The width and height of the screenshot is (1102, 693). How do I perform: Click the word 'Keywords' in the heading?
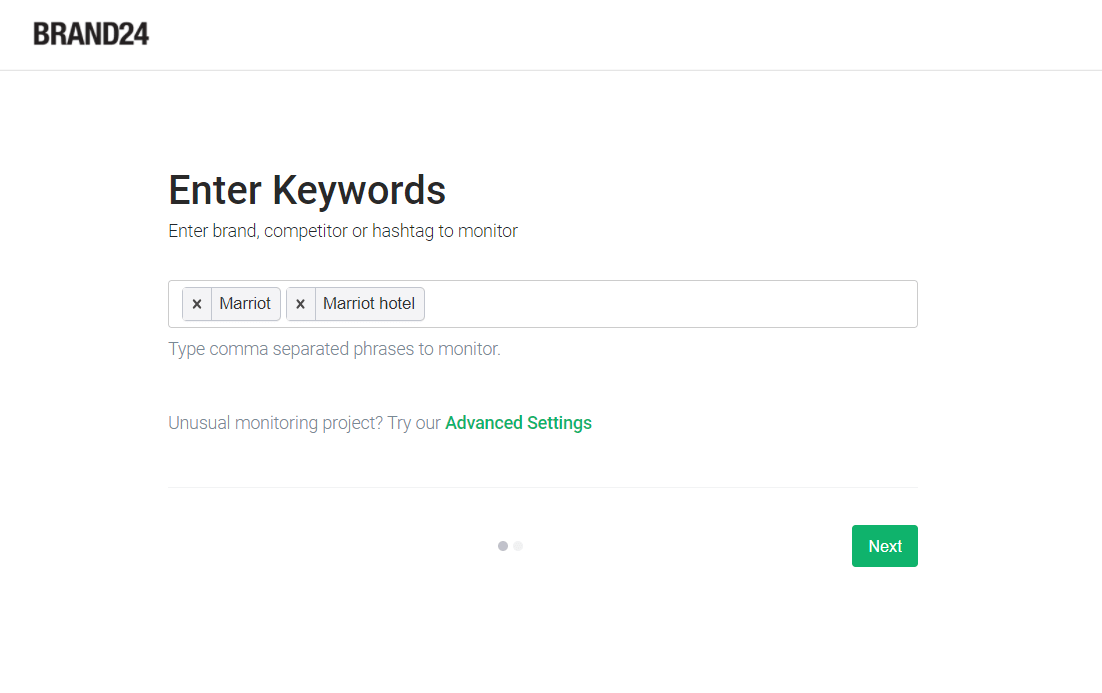click(359, 190)
